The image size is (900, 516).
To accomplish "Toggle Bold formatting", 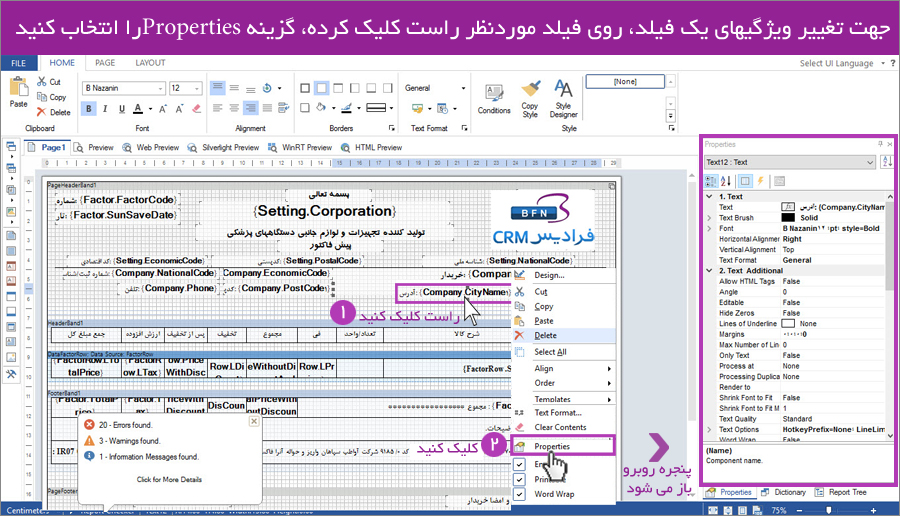I will 88,108.
